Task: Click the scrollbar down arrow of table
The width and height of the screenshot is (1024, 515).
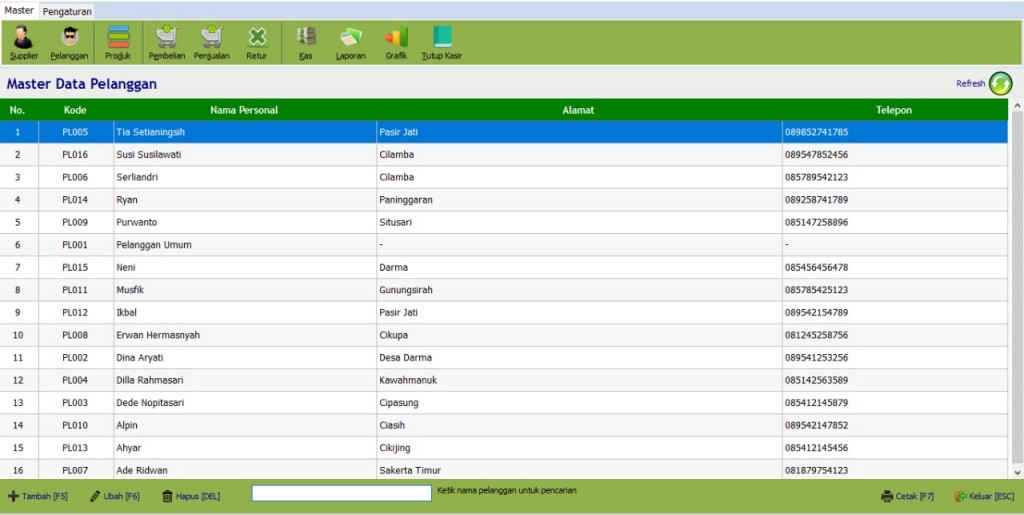Action: click(1018, 472)
